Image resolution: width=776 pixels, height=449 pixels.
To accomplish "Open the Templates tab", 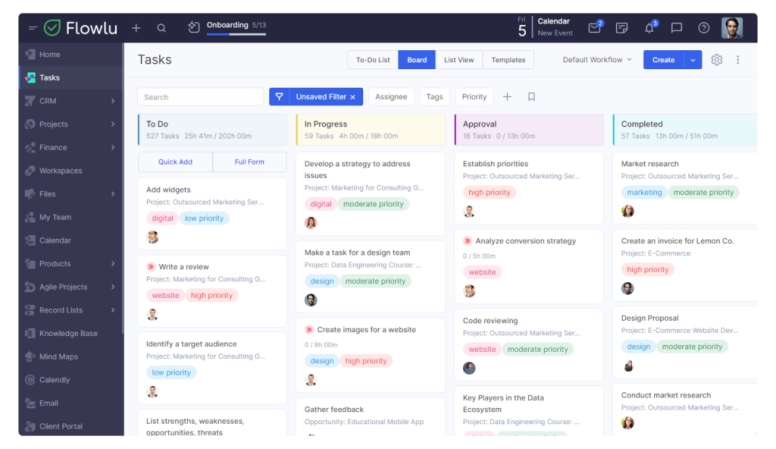I will point(508,60).
